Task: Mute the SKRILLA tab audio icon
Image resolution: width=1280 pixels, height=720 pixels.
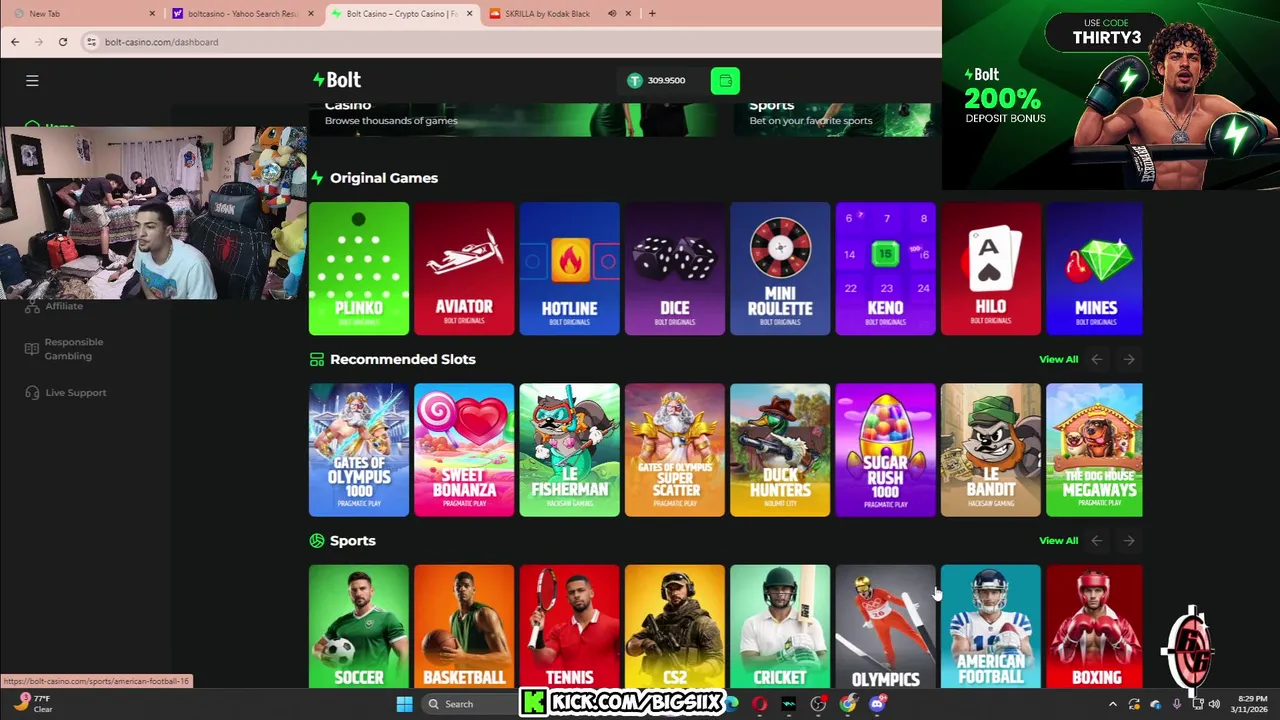Action: (612, 14)
